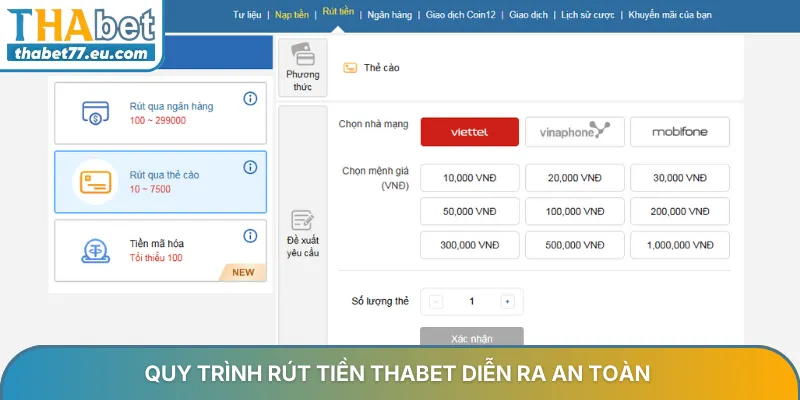Choose Viettel network provider
800x400 pixels.
(x=469, y=132)
